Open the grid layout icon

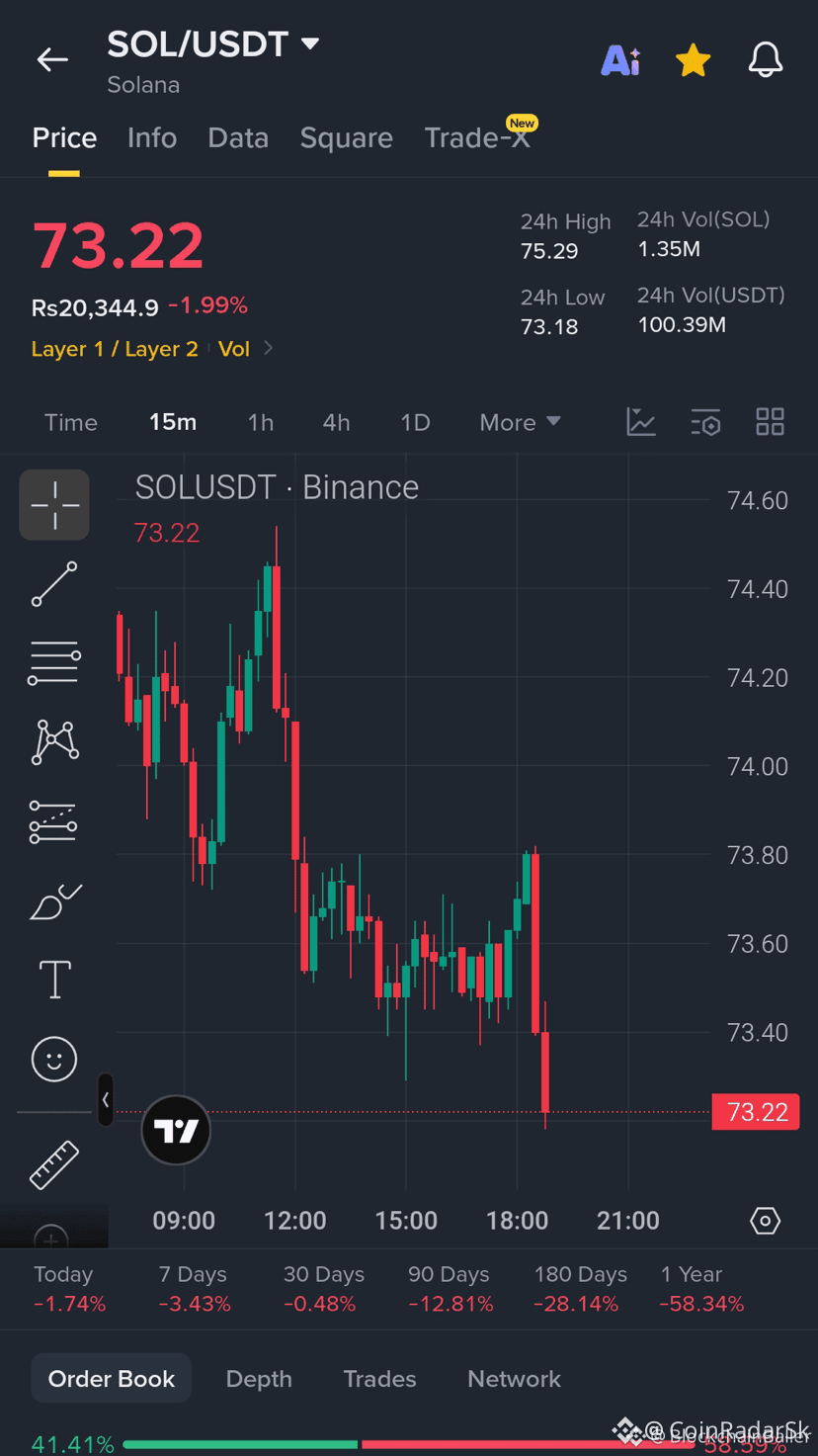(x=770, y=422)
